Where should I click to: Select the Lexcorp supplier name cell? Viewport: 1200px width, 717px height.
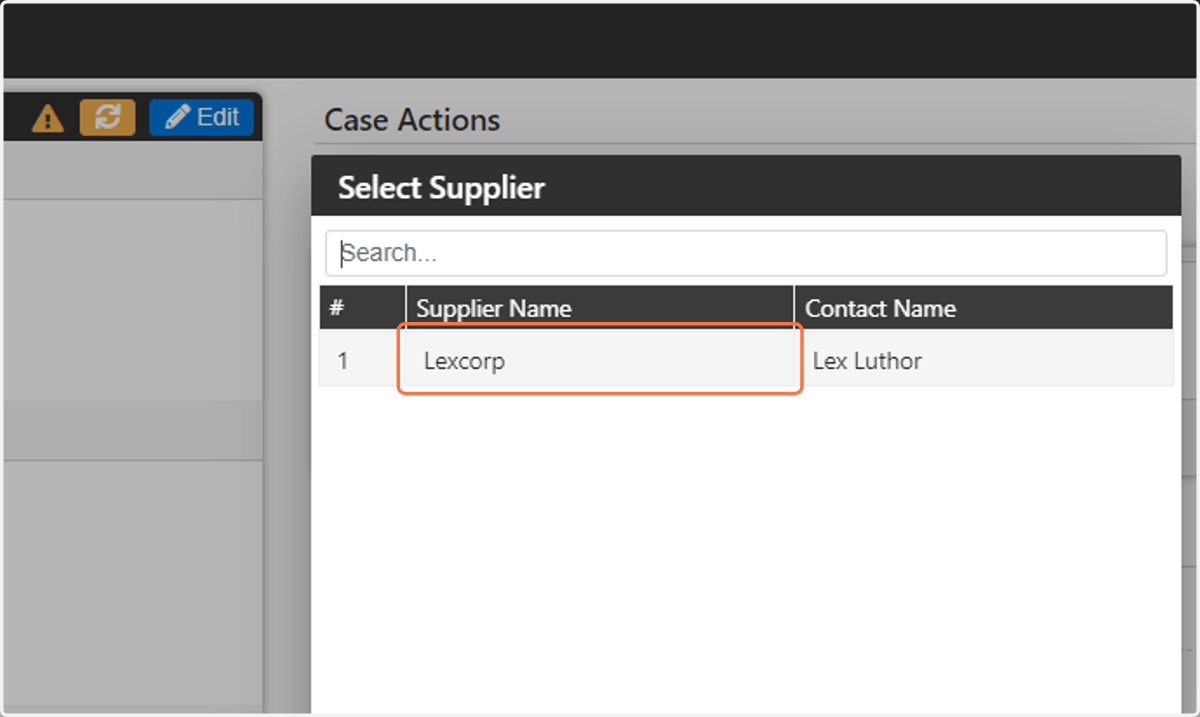coord(600,360)
